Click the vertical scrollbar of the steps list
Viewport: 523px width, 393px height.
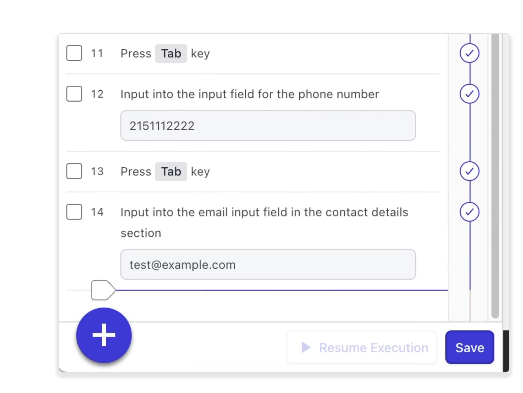click(x=495, y=175)
